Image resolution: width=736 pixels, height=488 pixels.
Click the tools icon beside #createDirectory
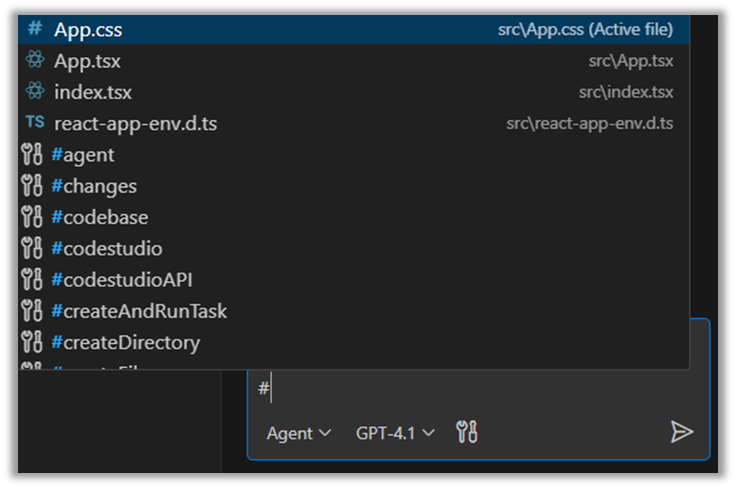32,343
